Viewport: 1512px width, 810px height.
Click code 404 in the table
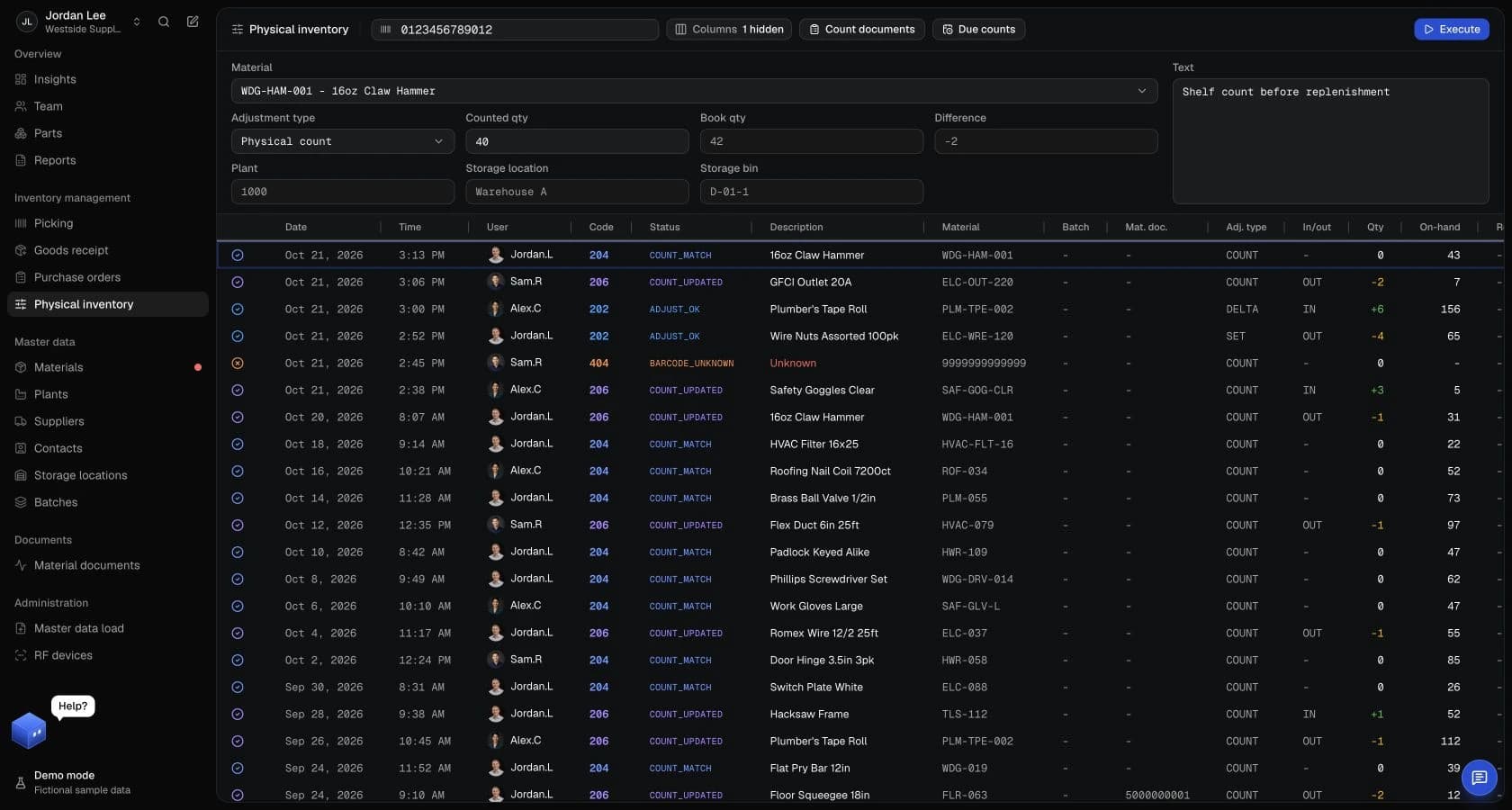[598, 364]
